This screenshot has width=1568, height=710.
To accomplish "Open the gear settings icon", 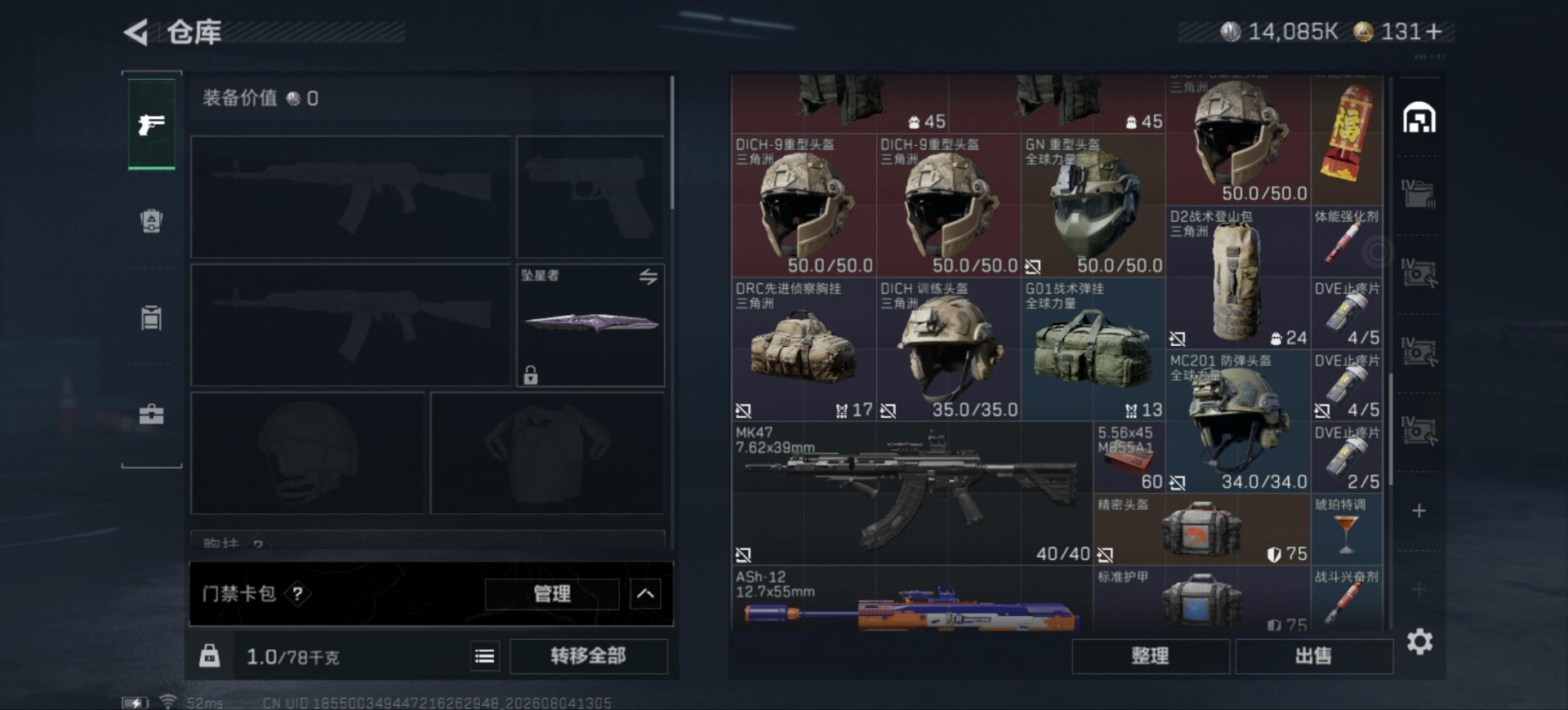I will click(x=1420, y=641).
